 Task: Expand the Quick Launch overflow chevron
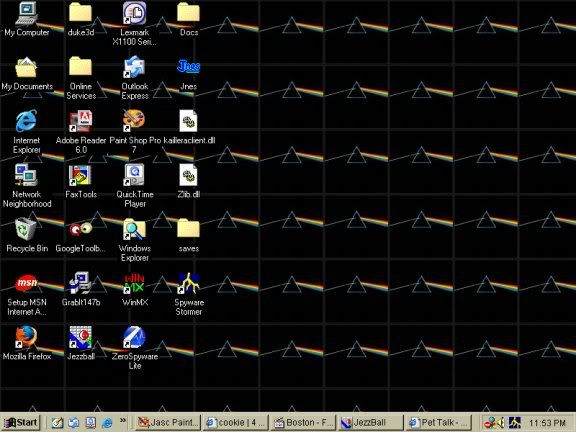[x=123, y=420]
